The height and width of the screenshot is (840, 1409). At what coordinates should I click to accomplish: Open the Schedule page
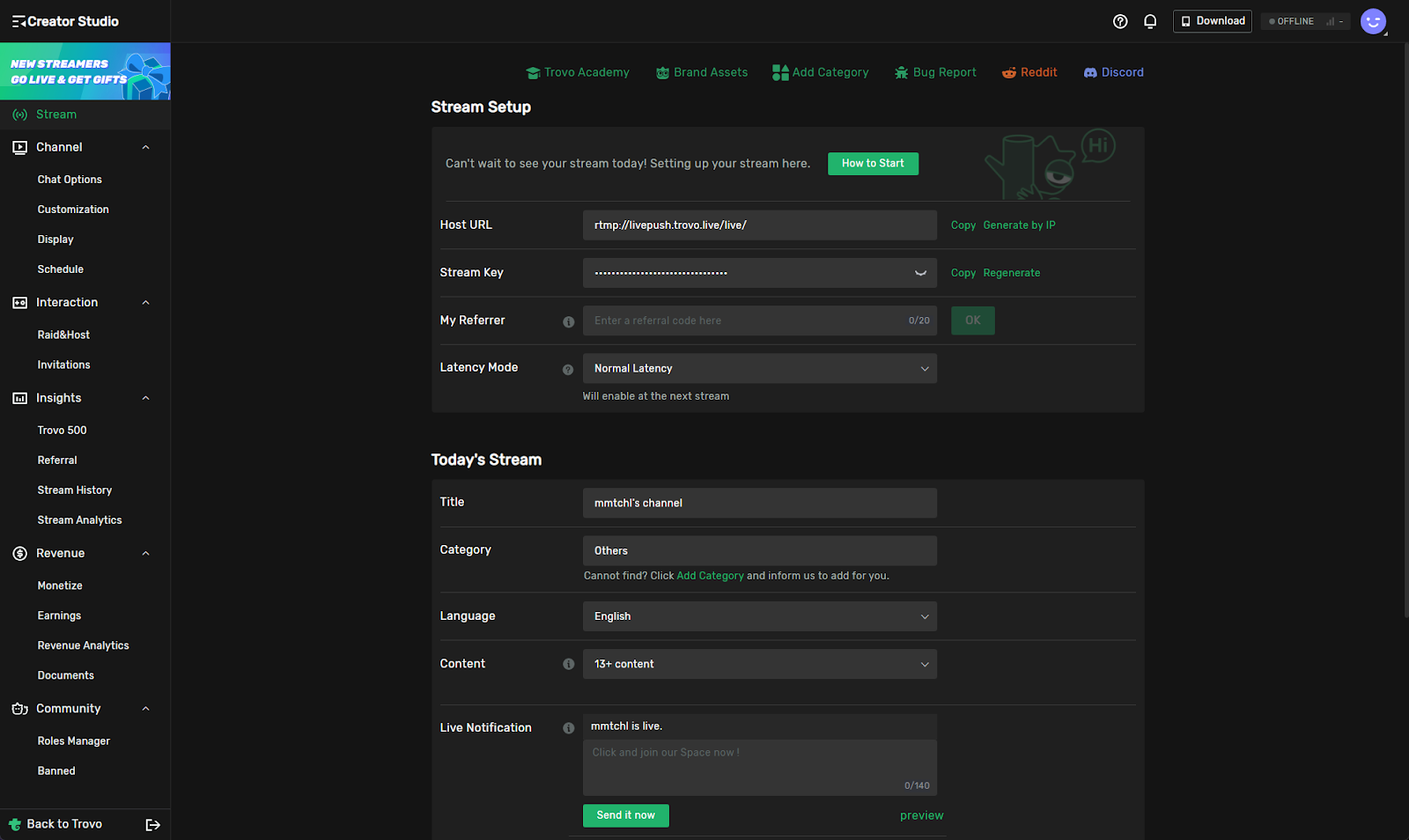(61, 269)
